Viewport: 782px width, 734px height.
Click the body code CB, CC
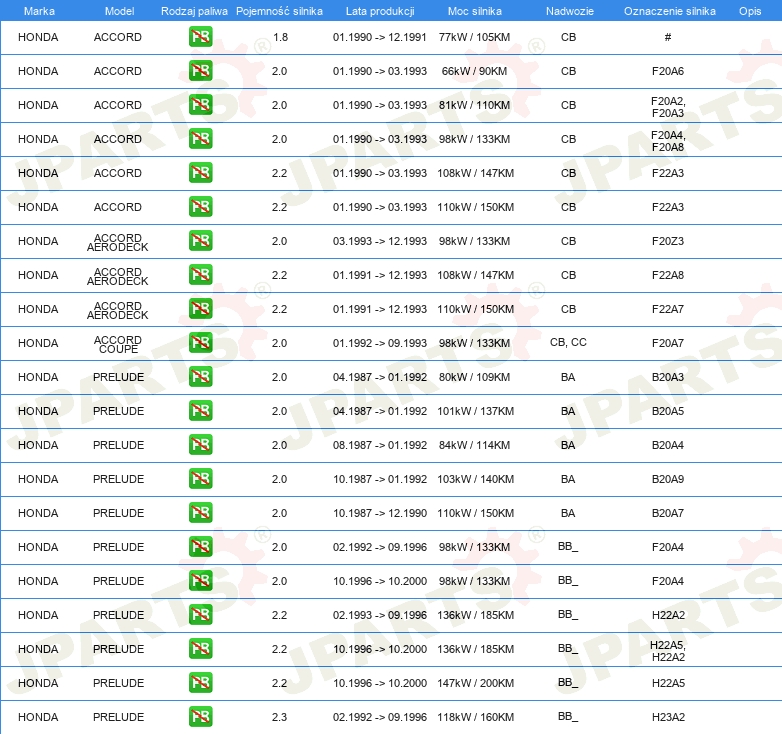[568, 343]
